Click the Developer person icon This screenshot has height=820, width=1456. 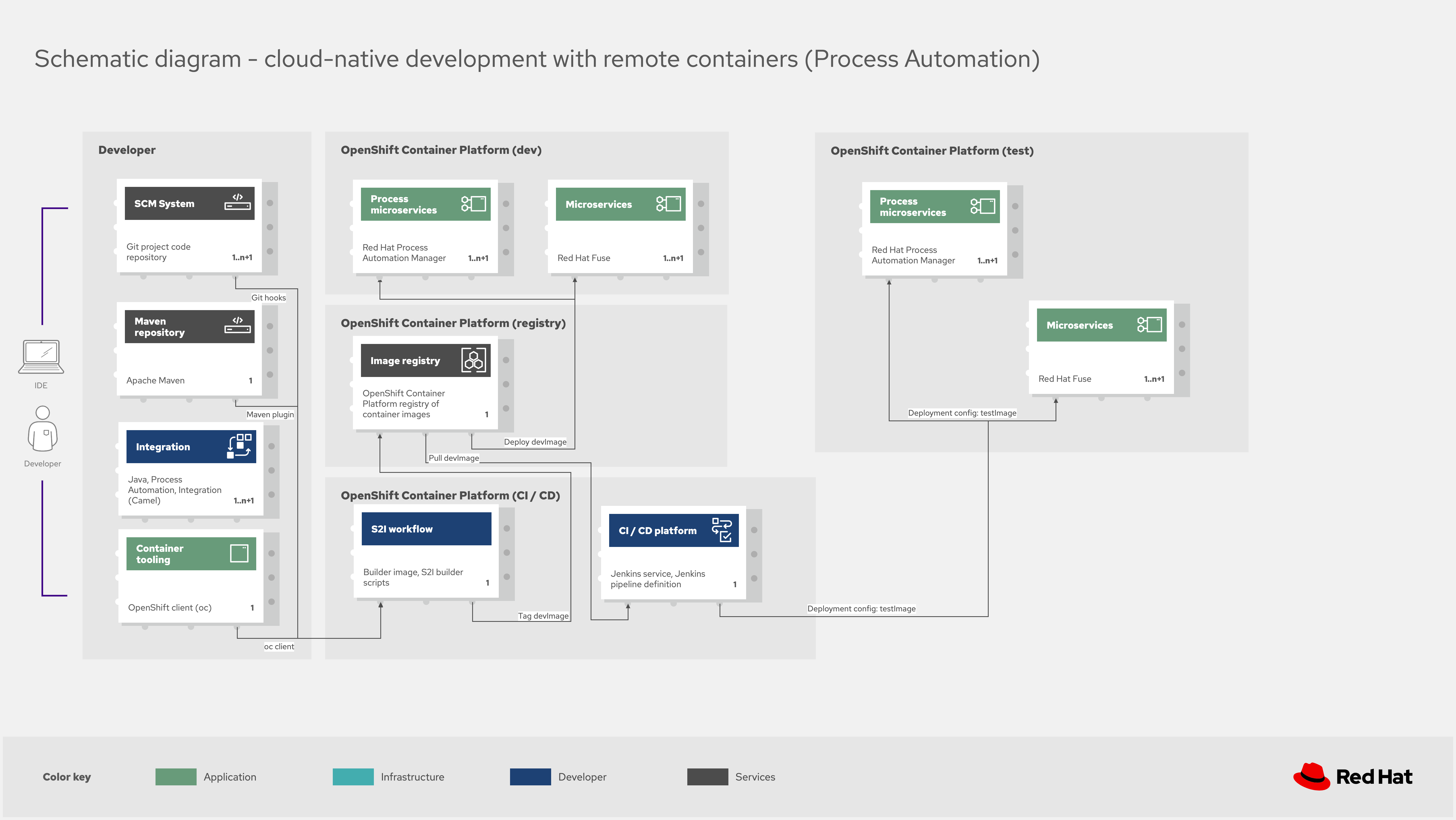42,428
